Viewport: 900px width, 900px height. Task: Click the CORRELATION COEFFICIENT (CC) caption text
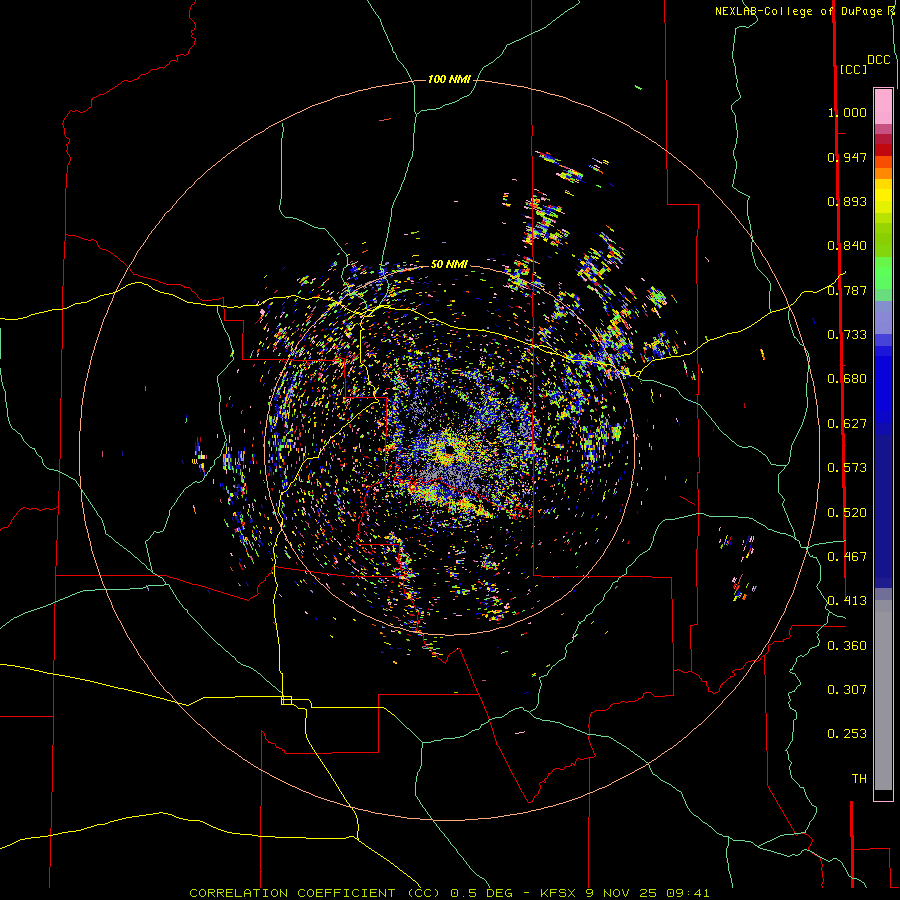coord(315,893)
